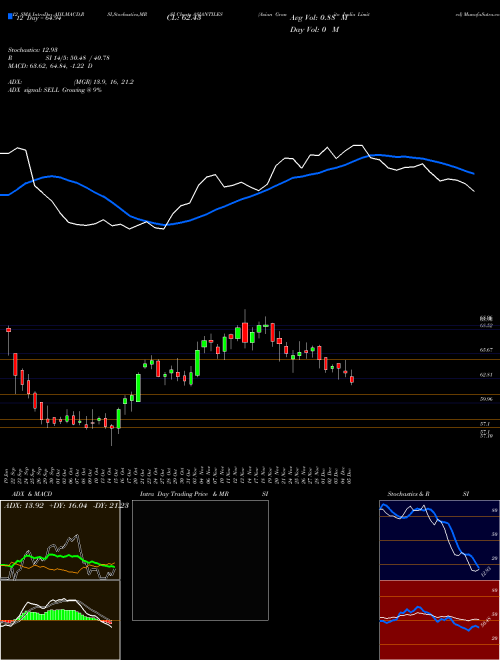Screen dimensions: 500x660
Task: Select the 'ADX: 13.92 +DY: 16.04' readout
Action: (x=45, y=506)
